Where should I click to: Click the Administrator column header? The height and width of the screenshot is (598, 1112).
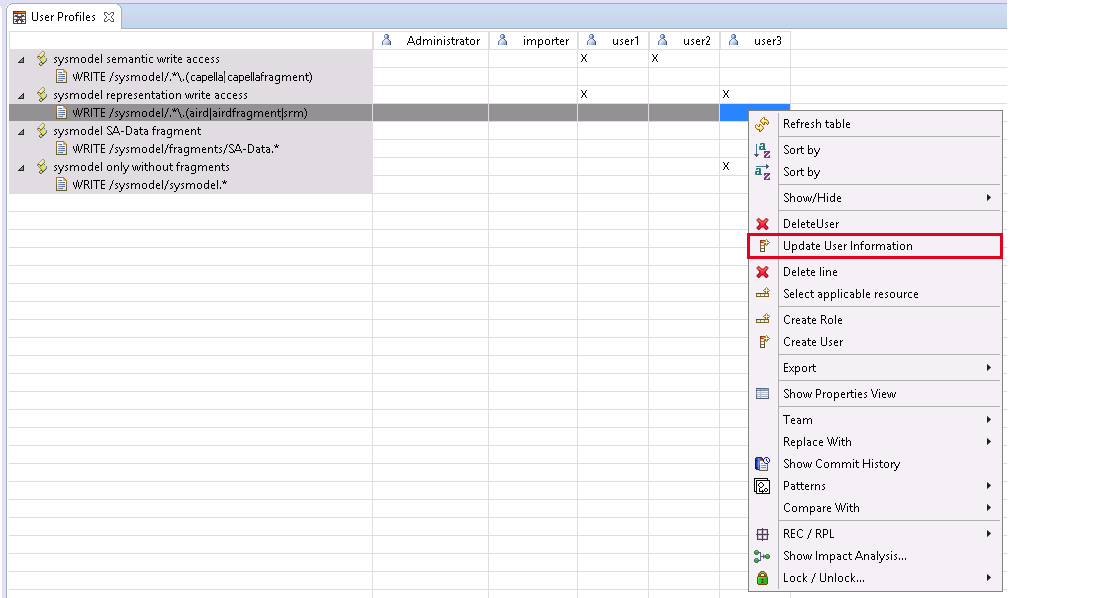(x=442, y=41)
